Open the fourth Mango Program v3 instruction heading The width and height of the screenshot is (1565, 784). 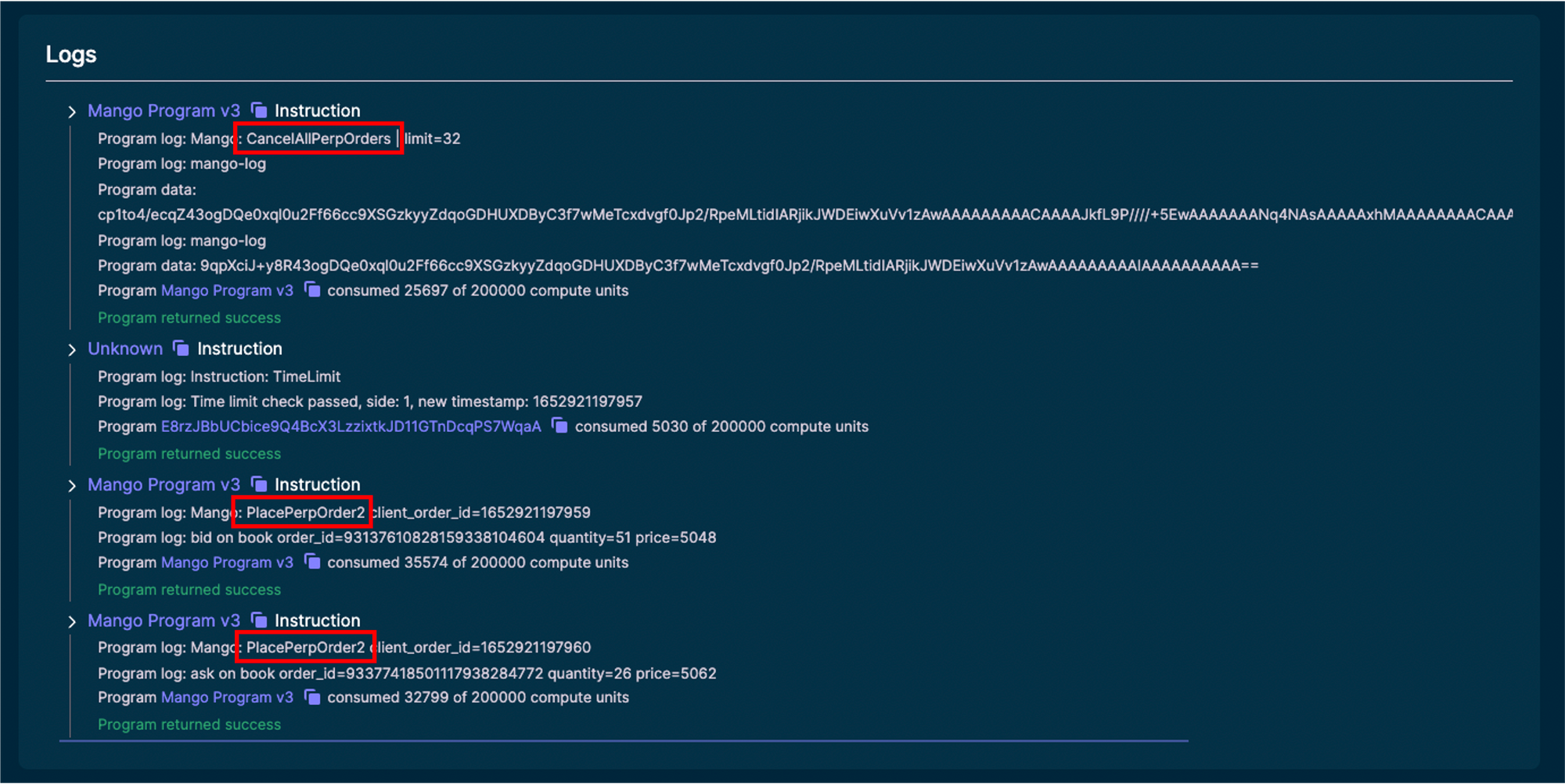point(164,620)
